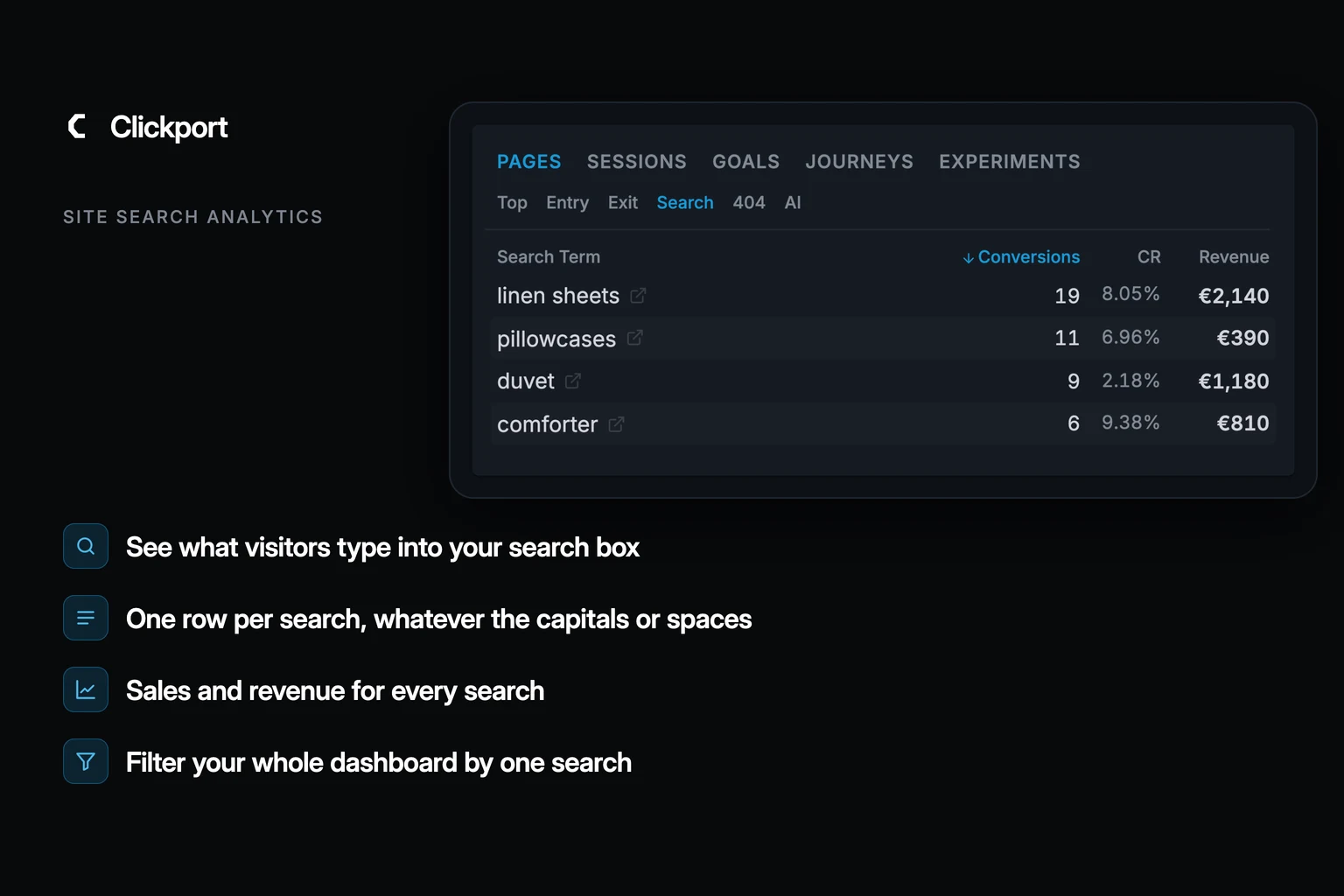Click the linen sheets search term
The width and height of the screenshot is (1344, 896).
(558, 296)
